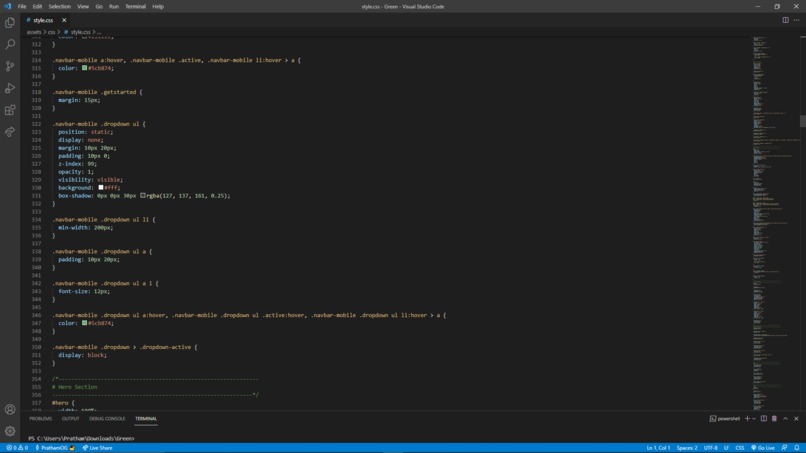806x453 pixels.
Task: Click 'display: block;' on line 351
Action: [82, 355]
